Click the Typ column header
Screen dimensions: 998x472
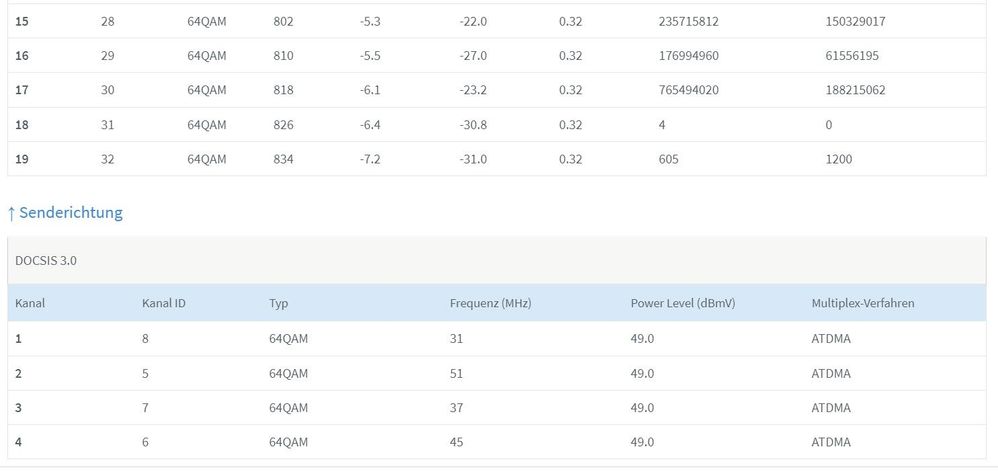click(279, 302)
